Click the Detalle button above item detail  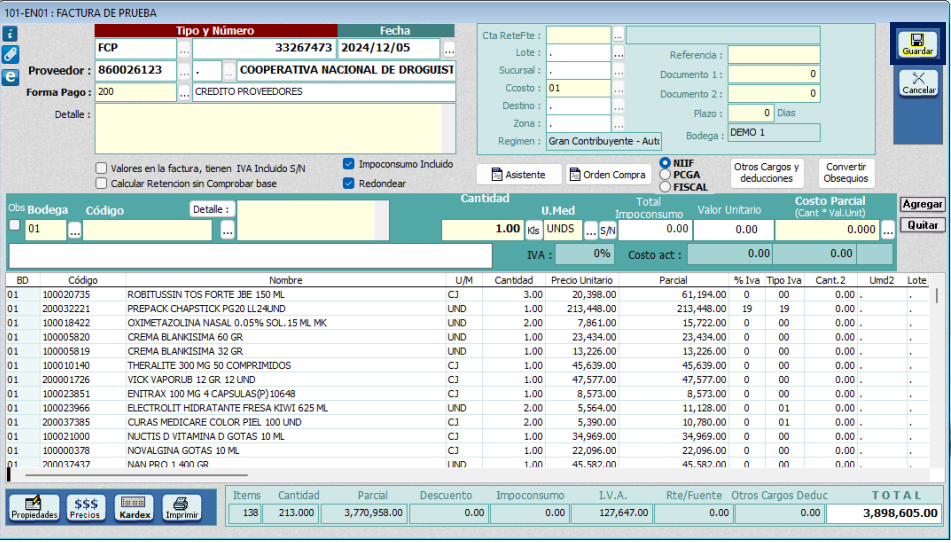point(212,209)
